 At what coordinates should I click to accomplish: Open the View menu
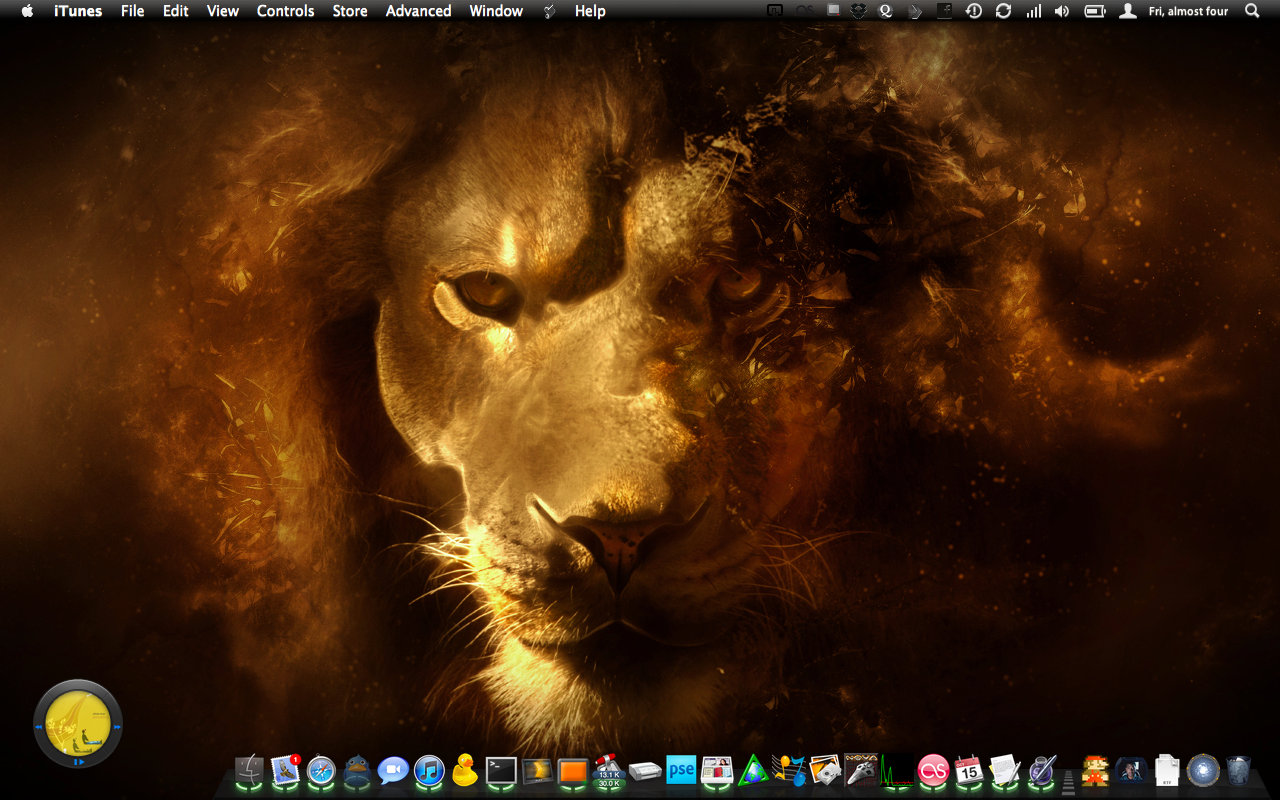pos(223,11)
